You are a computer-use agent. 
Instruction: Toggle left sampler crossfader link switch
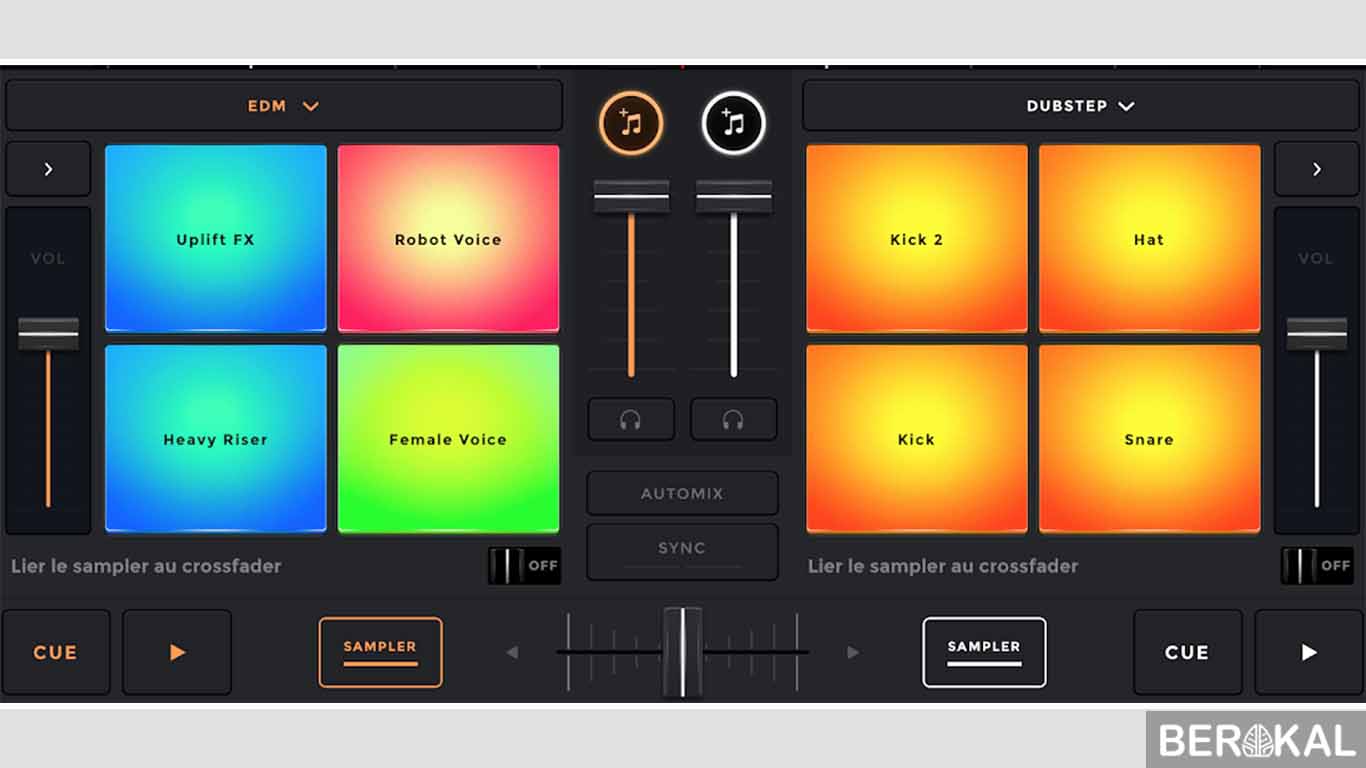pyautogui.click(x=524, y=566)
